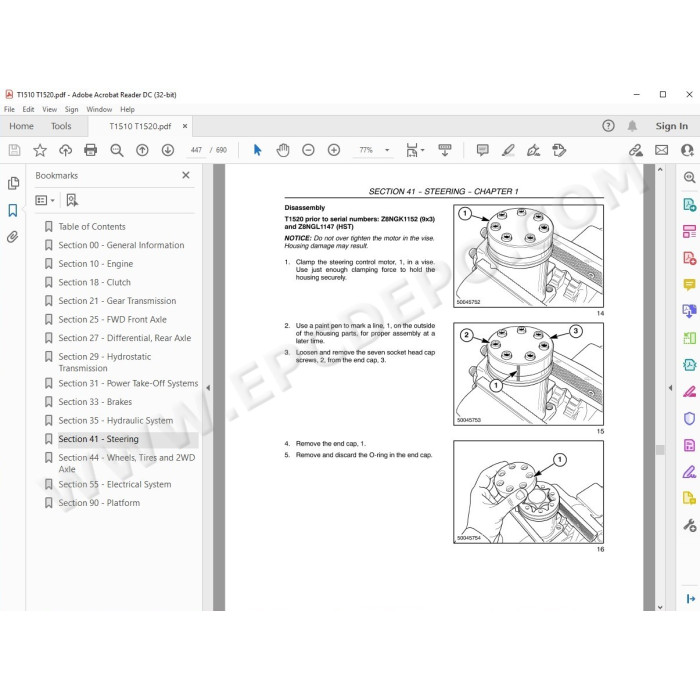The width and height of the screenshot is (700, 700).
Task: Open Section 55 - Electrical System
Action: pos(115,484)
